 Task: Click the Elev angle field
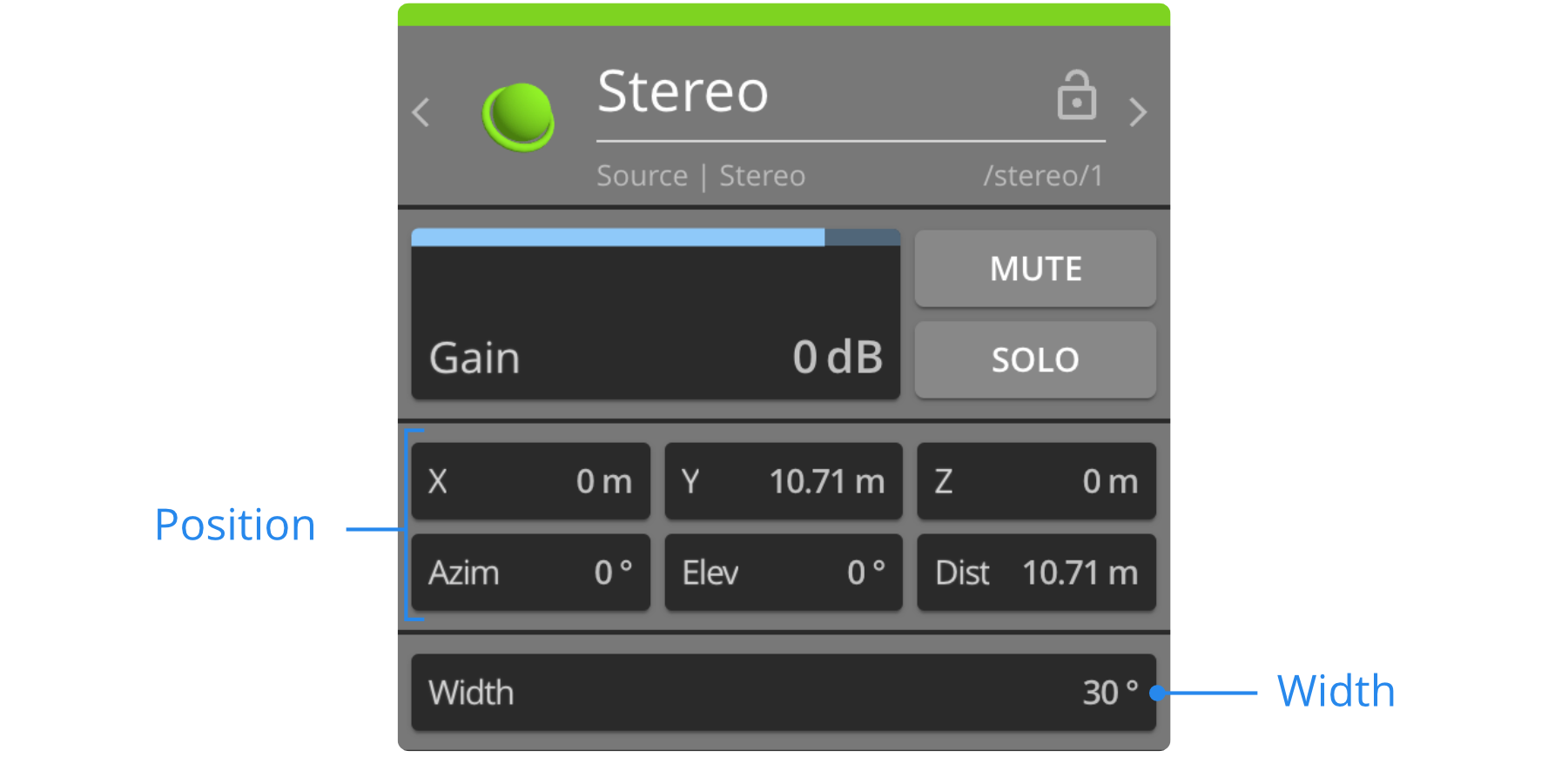[x=783, y=573]
